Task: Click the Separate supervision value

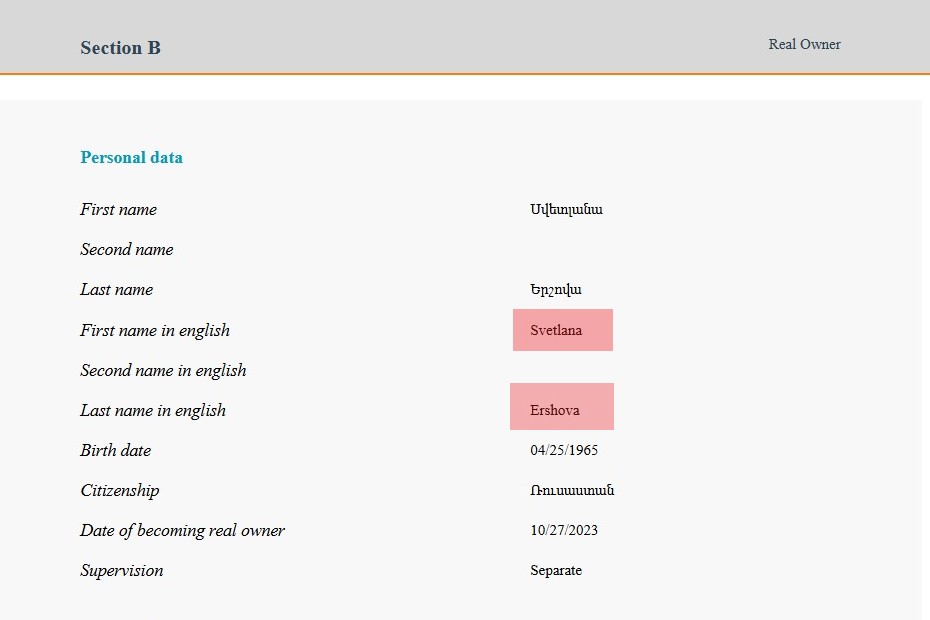Action: [556, 570]
